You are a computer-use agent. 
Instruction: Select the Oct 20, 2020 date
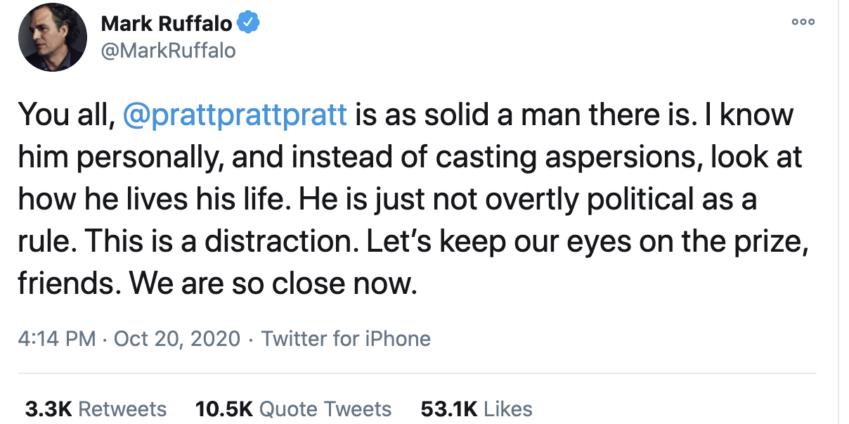click(x=175, y=338)
